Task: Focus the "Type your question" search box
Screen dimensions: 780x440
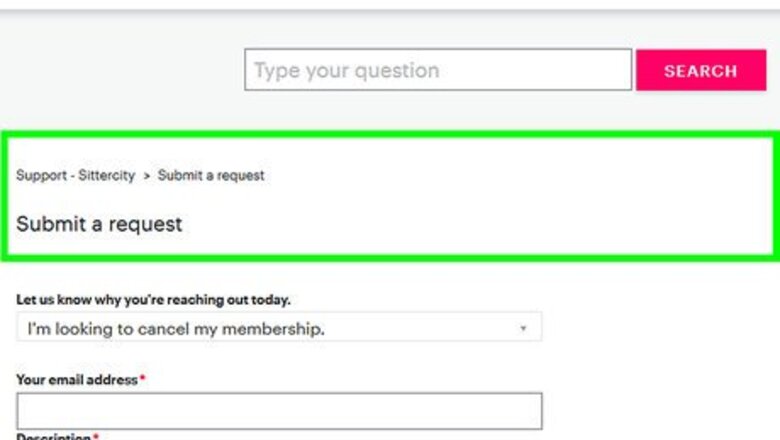Action: [x=438, y=71]
